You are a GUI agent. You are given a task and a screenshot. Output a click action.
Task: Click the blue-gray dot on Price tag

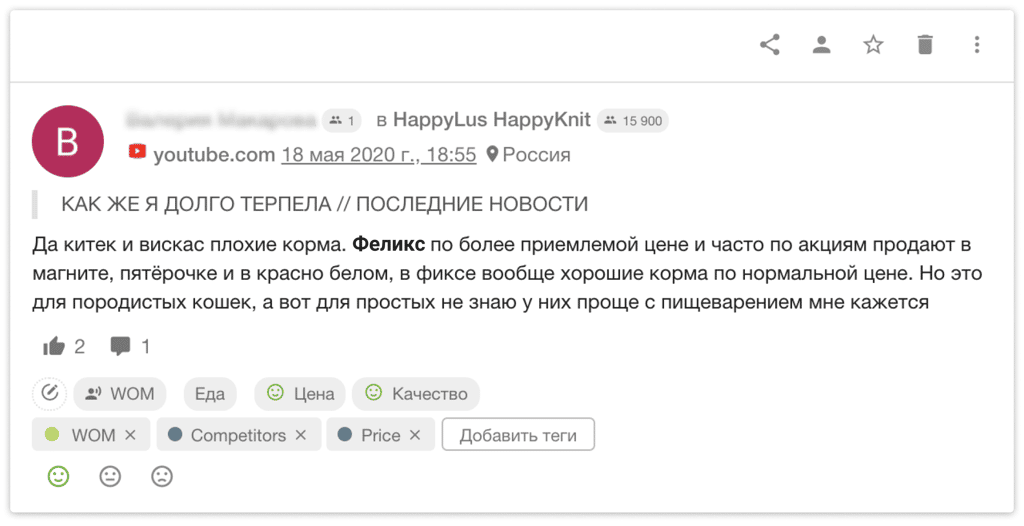(345, 434)
